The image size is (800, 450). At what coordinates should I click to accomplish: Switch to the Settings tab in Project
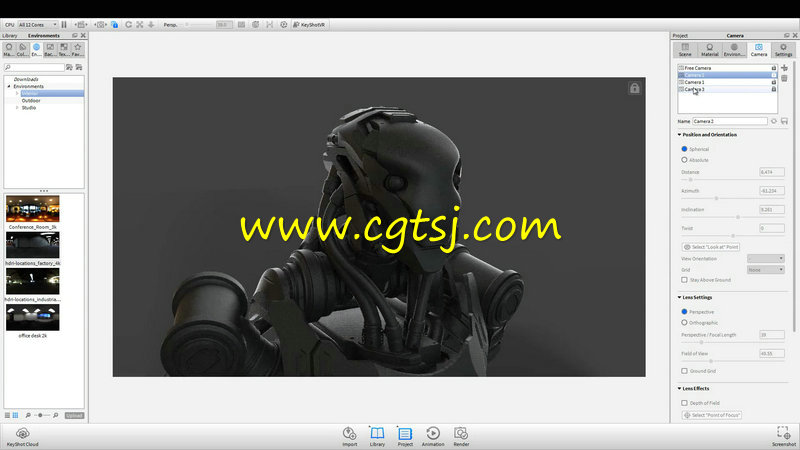coord(783,49)
